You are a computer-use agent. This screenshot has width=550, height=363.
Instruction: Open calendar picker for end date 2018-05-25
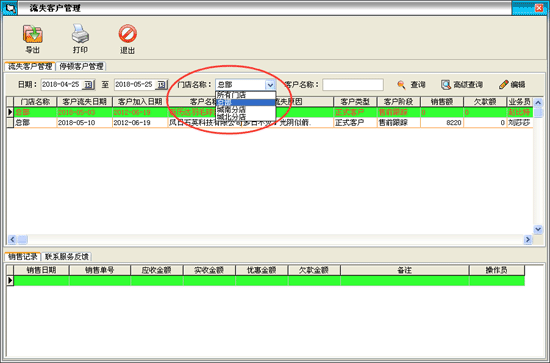(x=161, y=85)
